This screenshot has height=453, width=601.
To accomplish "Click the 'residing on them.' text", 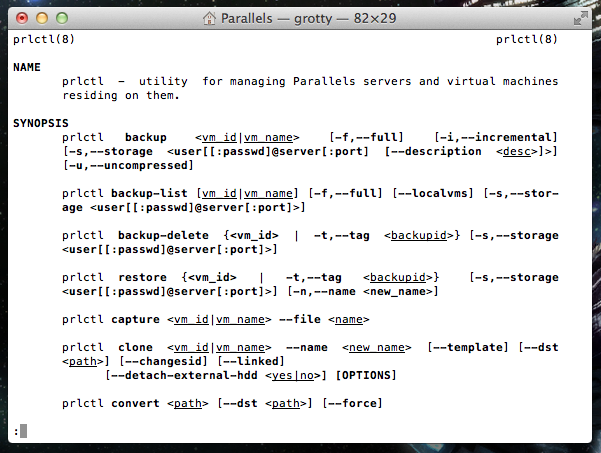I will [121, 95].
